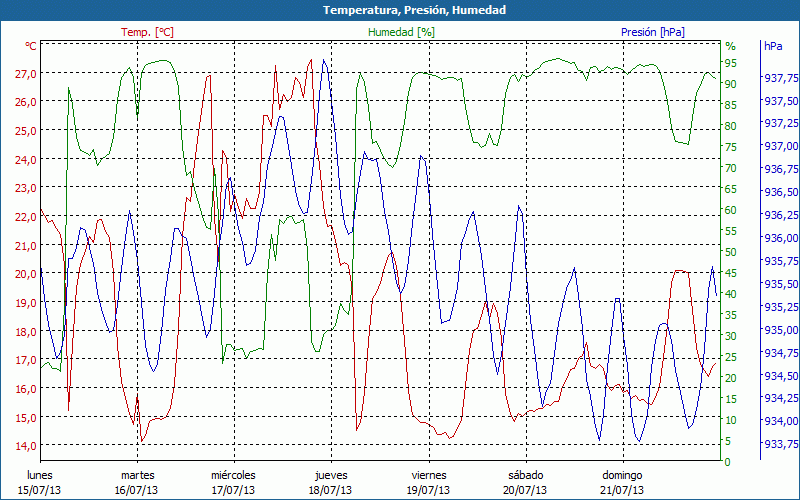Click the hPa unit label on right axis

(x=773, y=46)
